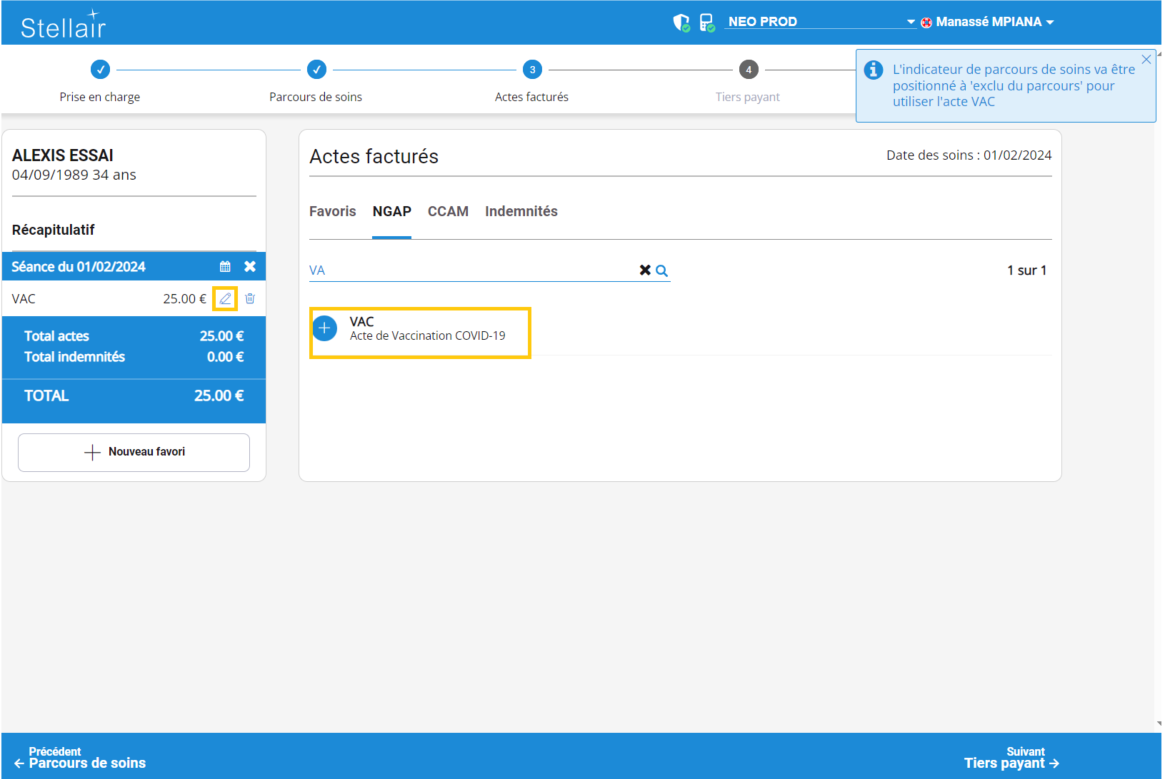Click the Prise en charge step label
The width and height of the screenshot is (1163, 779).
[99, 96]
